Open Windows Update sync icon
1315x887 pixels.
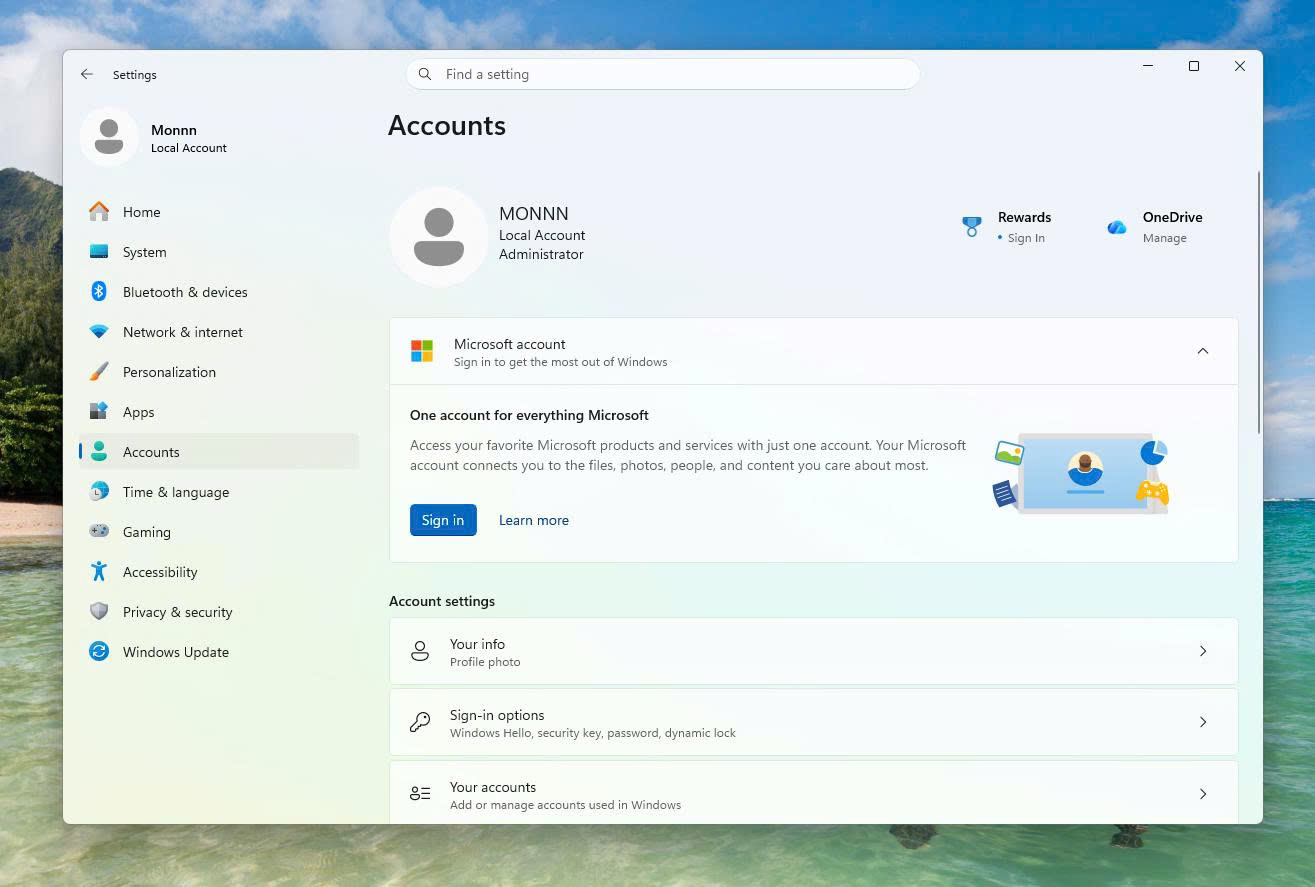99,652
